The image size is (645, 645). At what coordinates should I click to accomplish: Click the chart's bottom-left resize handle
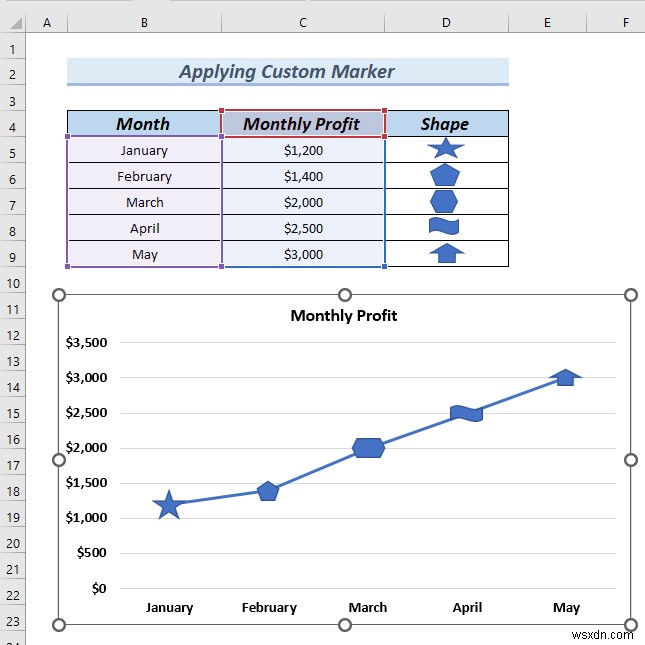pyautogui.click(x=59, y=625)
